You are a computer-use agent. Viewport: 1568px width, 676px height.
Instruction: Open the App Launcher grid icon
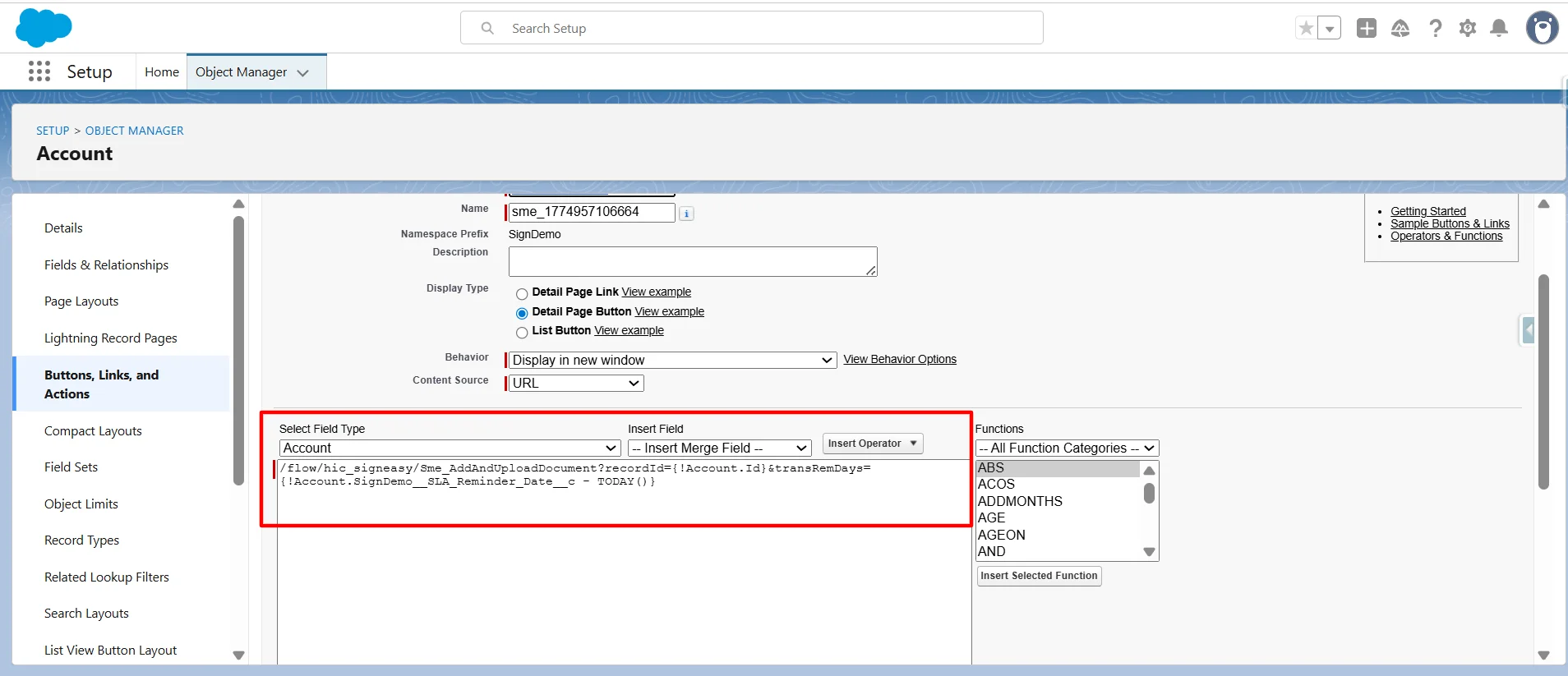pos(39,71)
